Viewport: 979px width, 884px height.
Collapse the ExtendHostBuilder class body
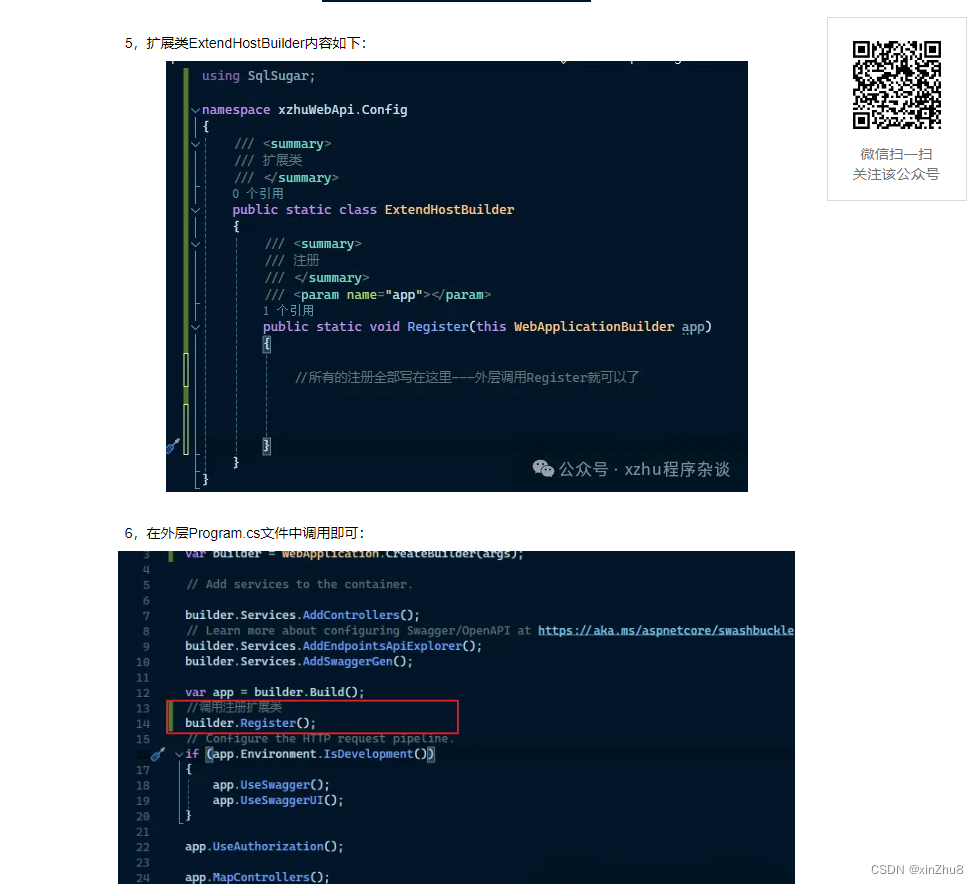(x=196, y=209)
